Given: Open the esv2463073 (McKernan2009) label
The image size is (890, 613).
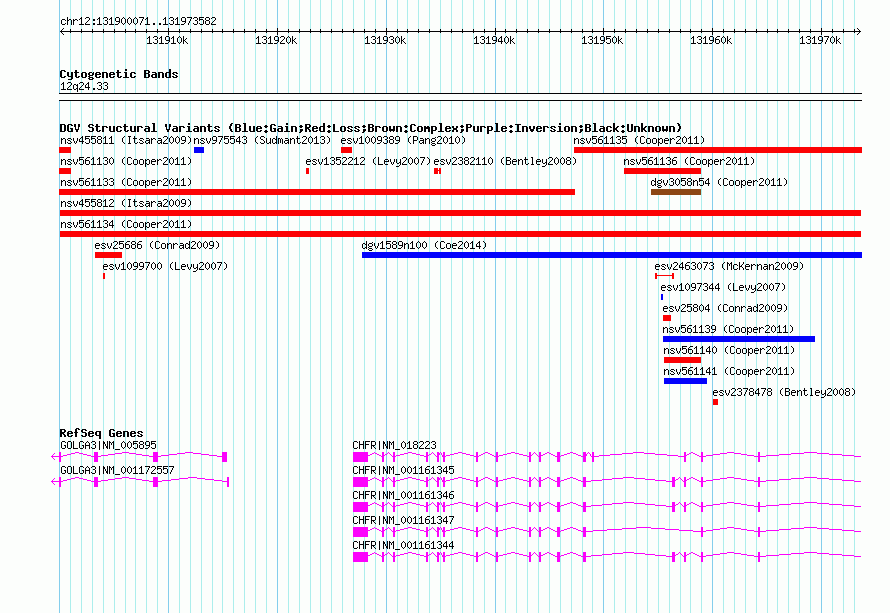Looking at the screenshot, I should pos(729,266).
